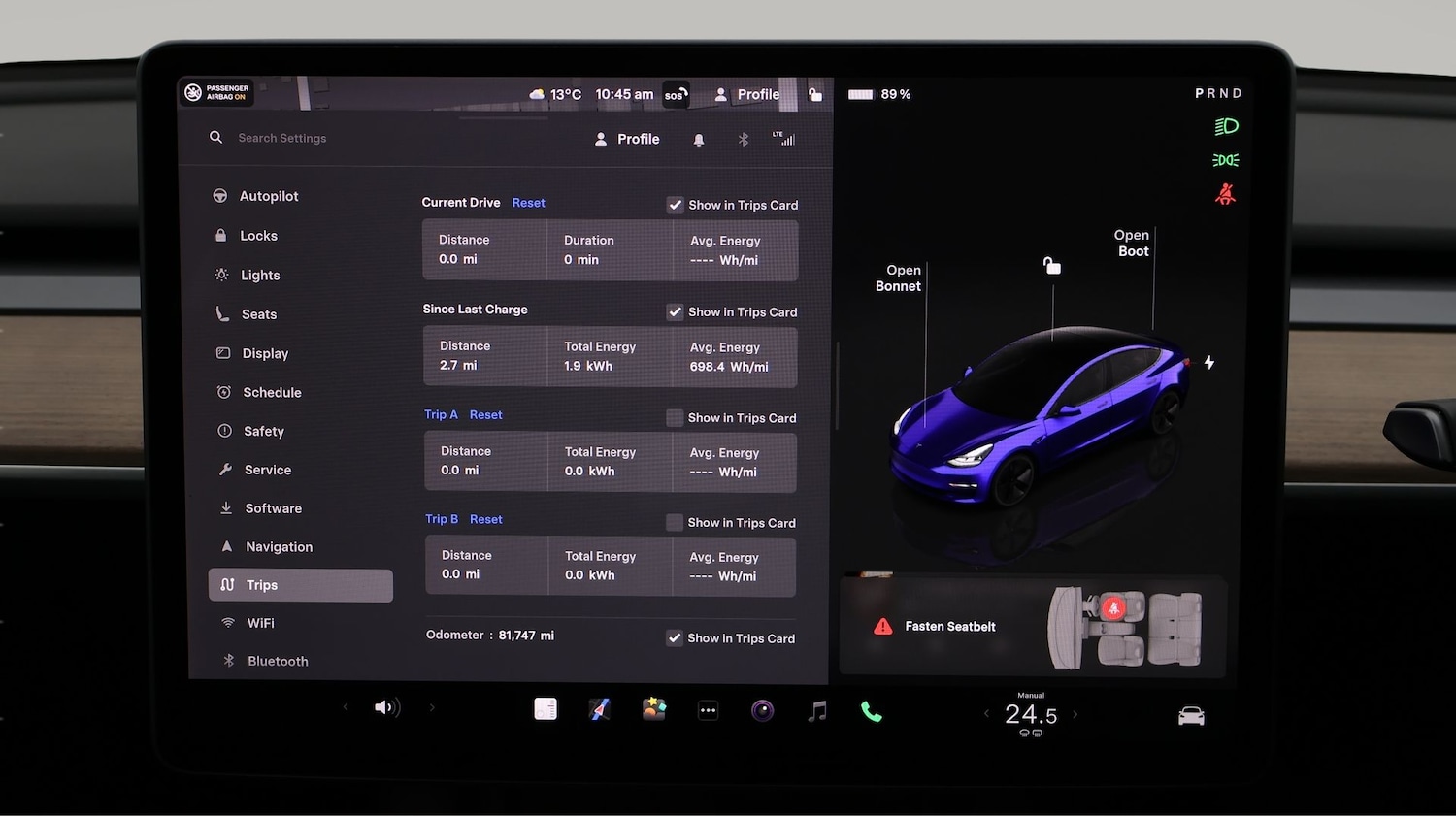Select Display in the settings sidebar
1456x816 pixels.
pyautogui.click(x=264, y=353)
